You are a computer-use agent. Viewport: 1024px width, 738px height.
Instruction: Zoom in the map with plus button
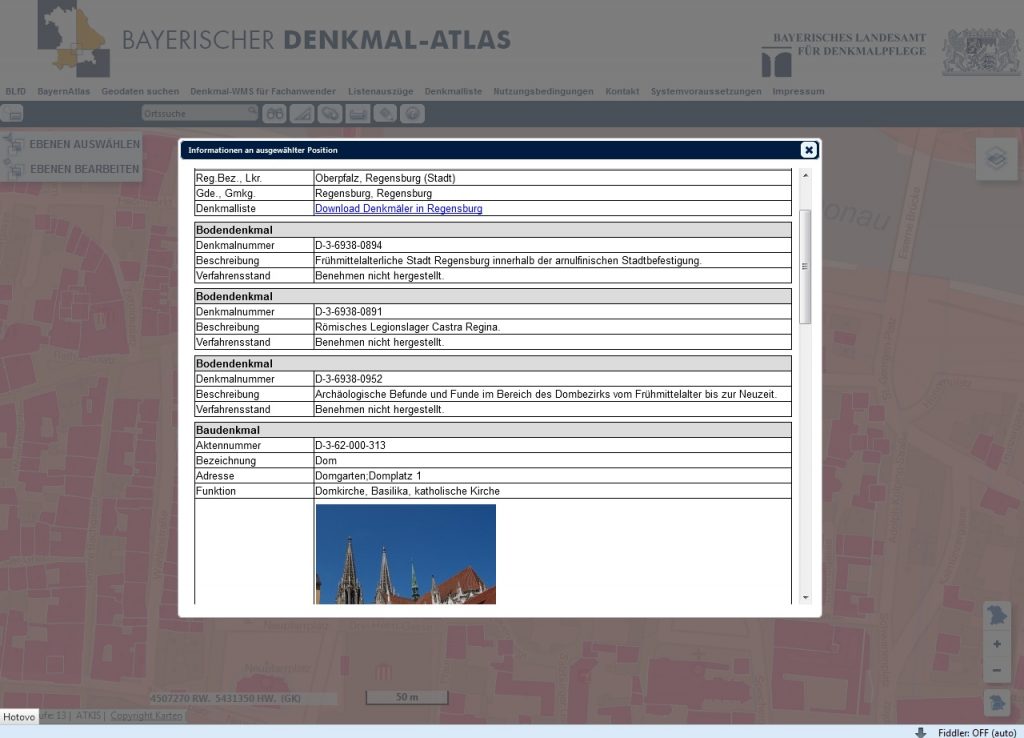click(x=997, y=644)
